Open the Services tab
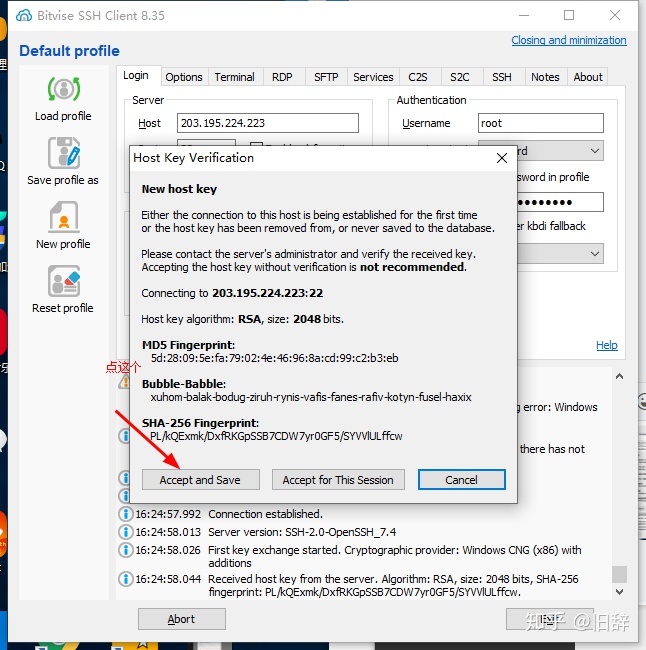The width and height of the screenshot is (646, 650). coord(373,77)
